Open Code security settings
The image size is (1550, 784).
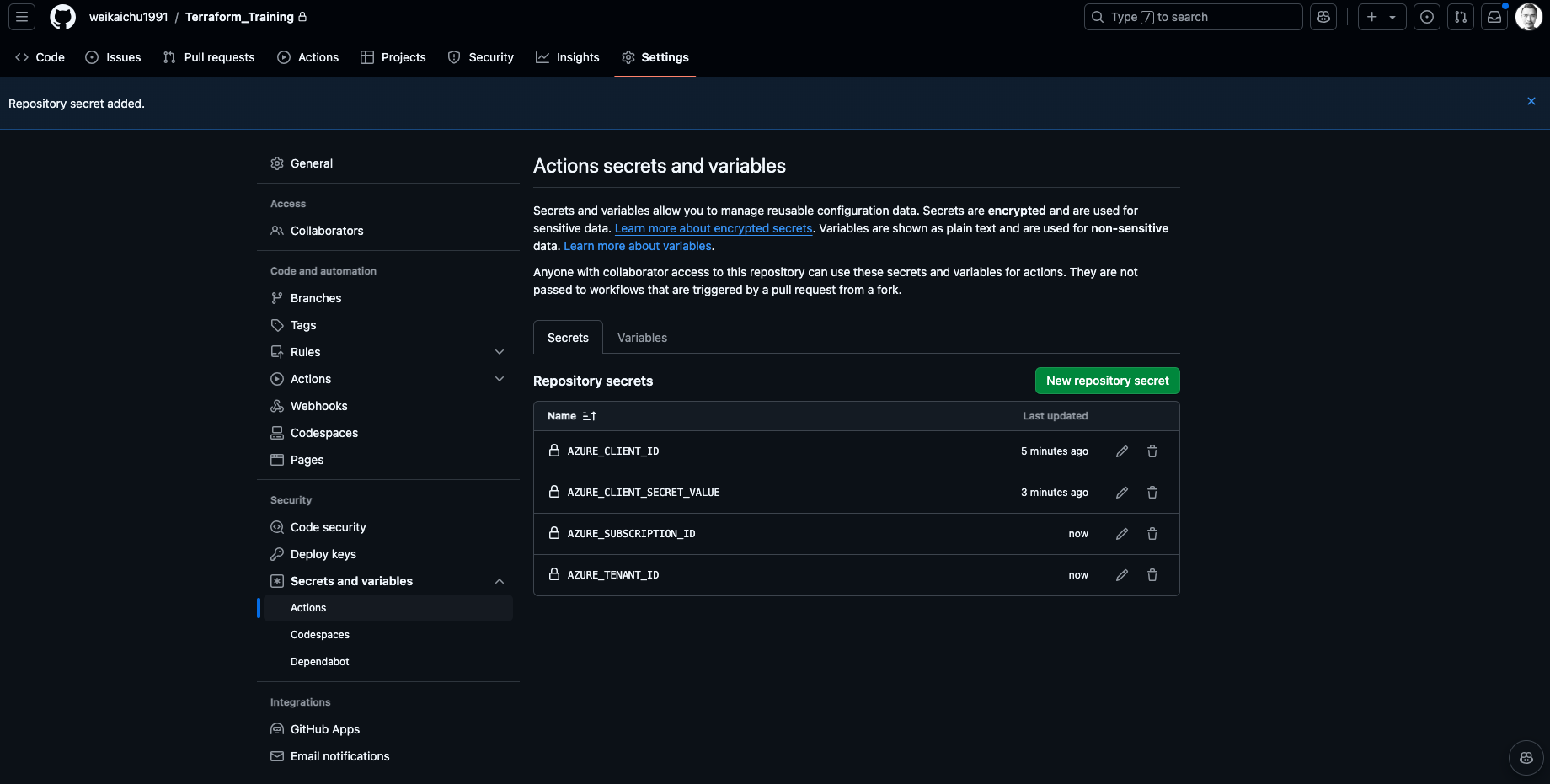388,527
